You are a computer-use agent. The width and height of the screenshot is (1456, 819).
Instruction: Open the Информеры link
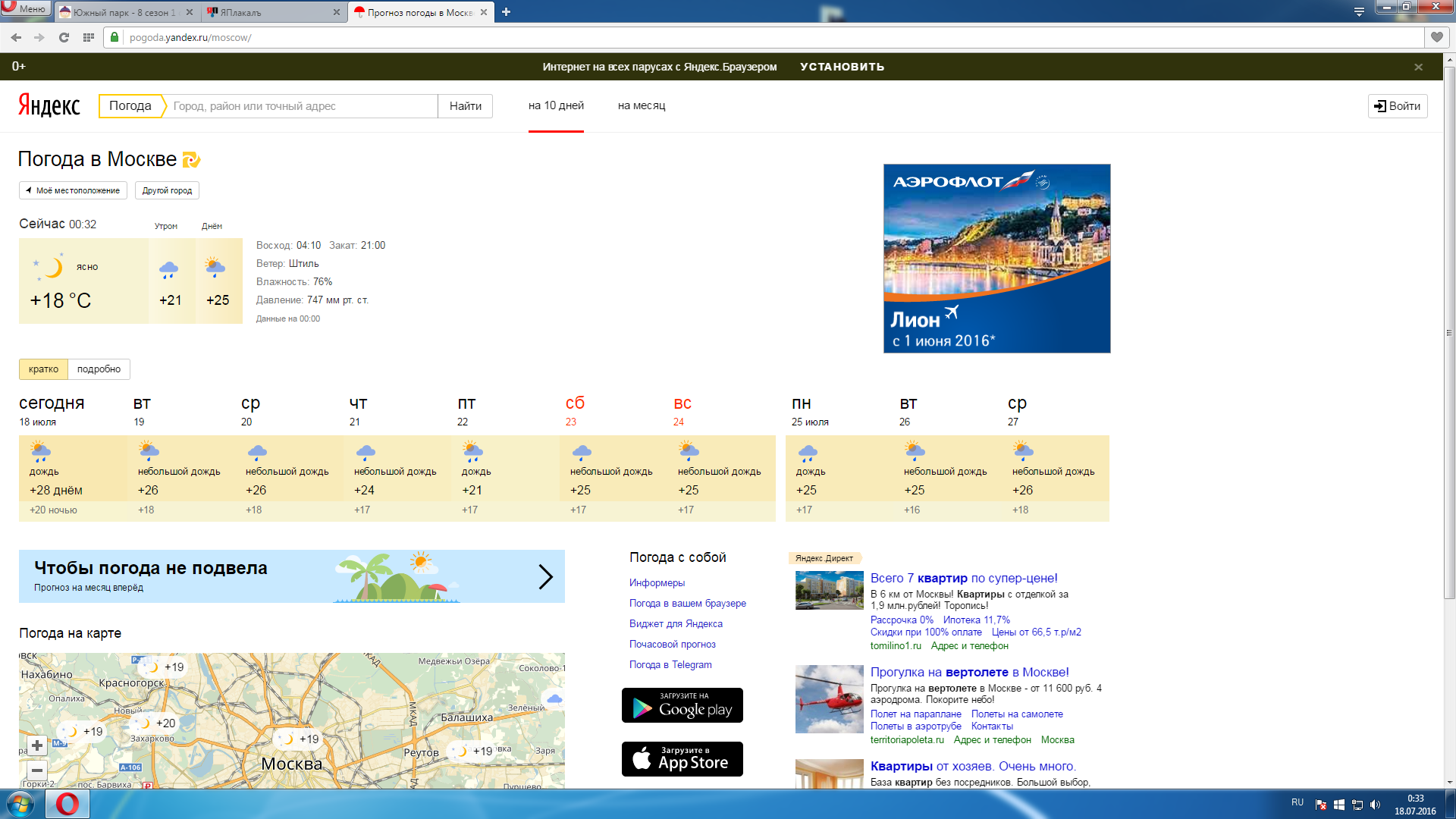coord(657,582)
